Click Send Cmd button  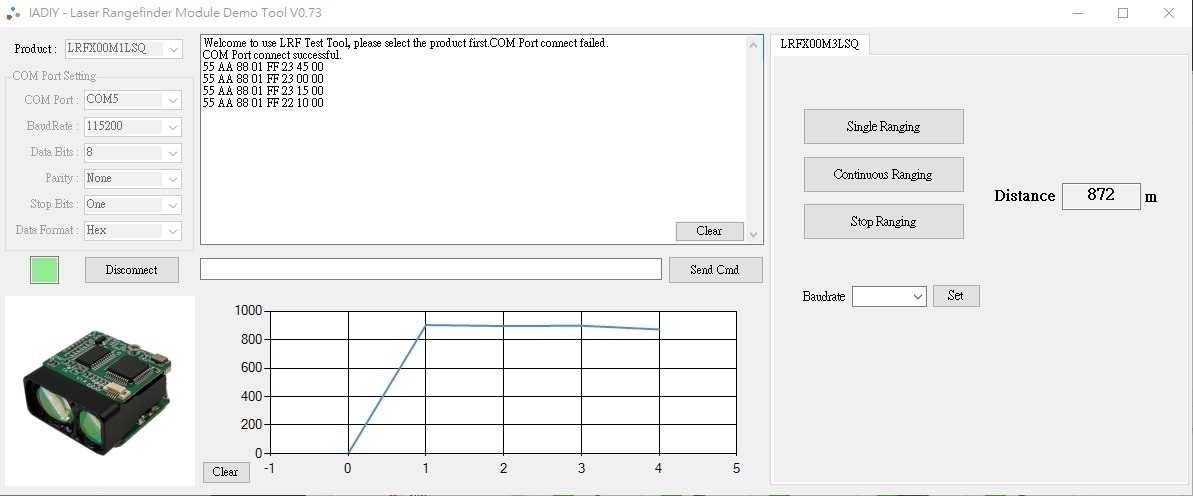click(714, 270)
